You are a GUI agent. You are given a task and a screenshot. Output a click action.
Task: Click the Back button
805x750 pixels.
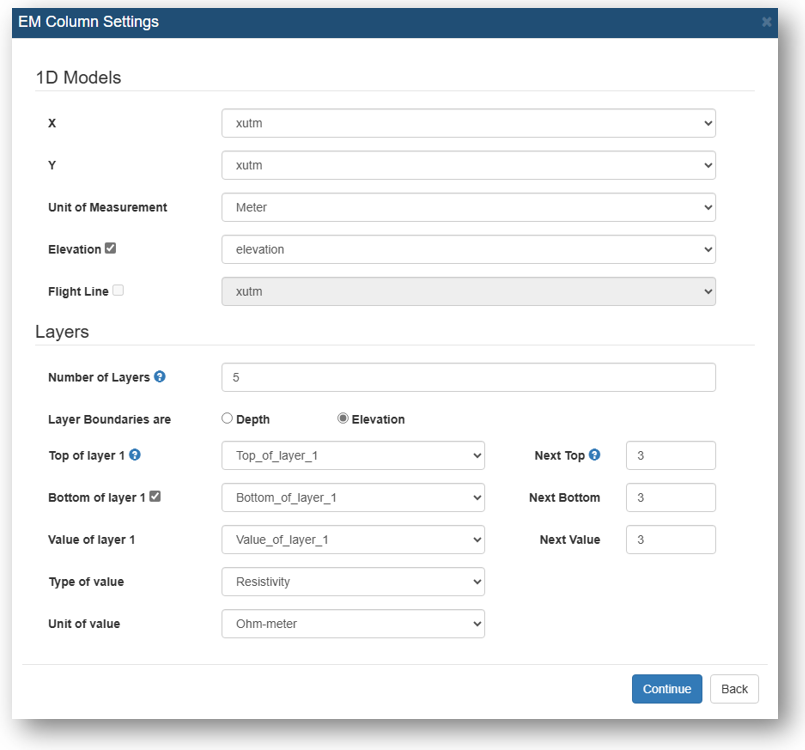pyautogui.click(x=734, y=689)
